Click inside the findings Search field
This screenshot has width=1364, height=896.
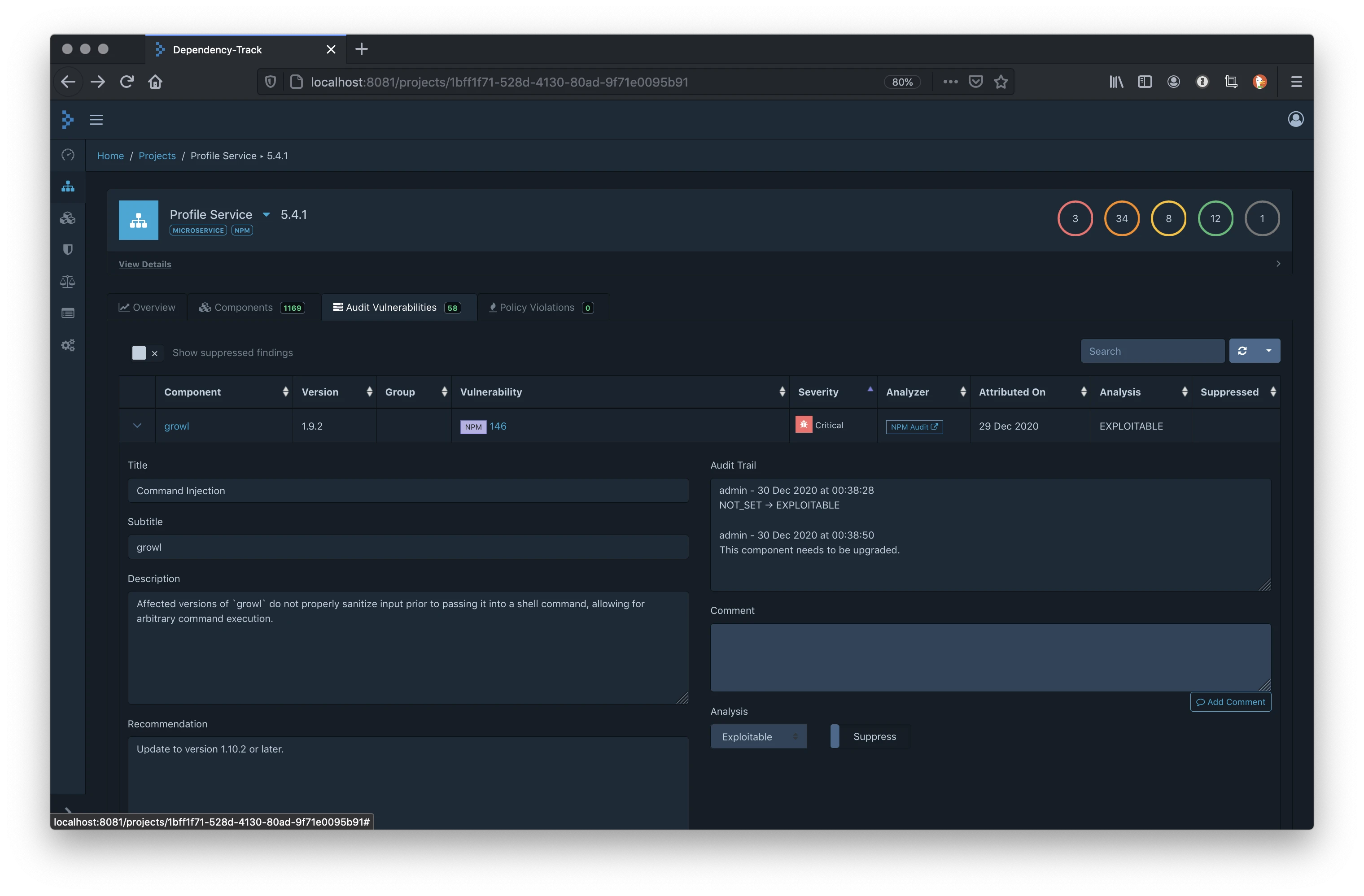[x=1152, y=351]
